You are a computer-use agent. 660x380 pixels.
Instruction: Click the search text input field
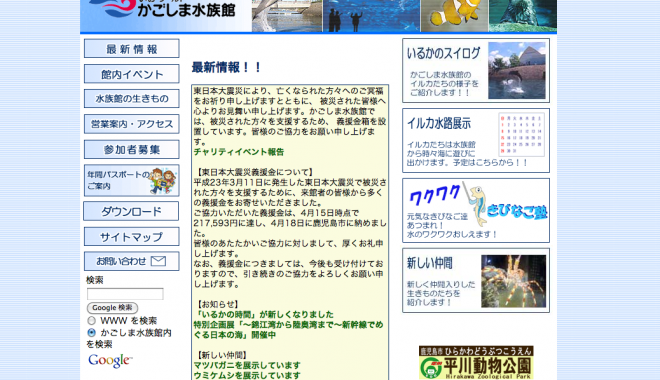pos(125,294)
